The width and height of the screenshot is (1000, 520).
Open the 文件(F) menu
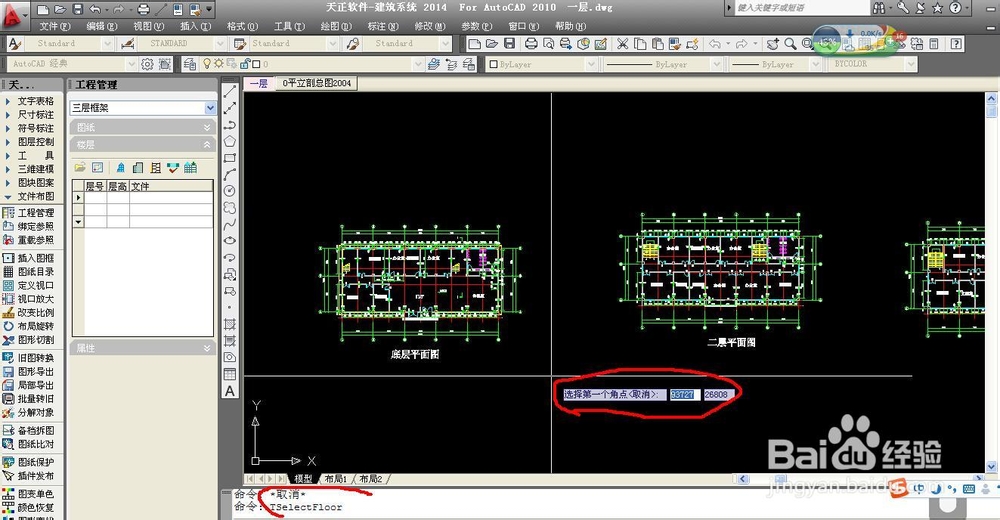(x=54, y=26)
